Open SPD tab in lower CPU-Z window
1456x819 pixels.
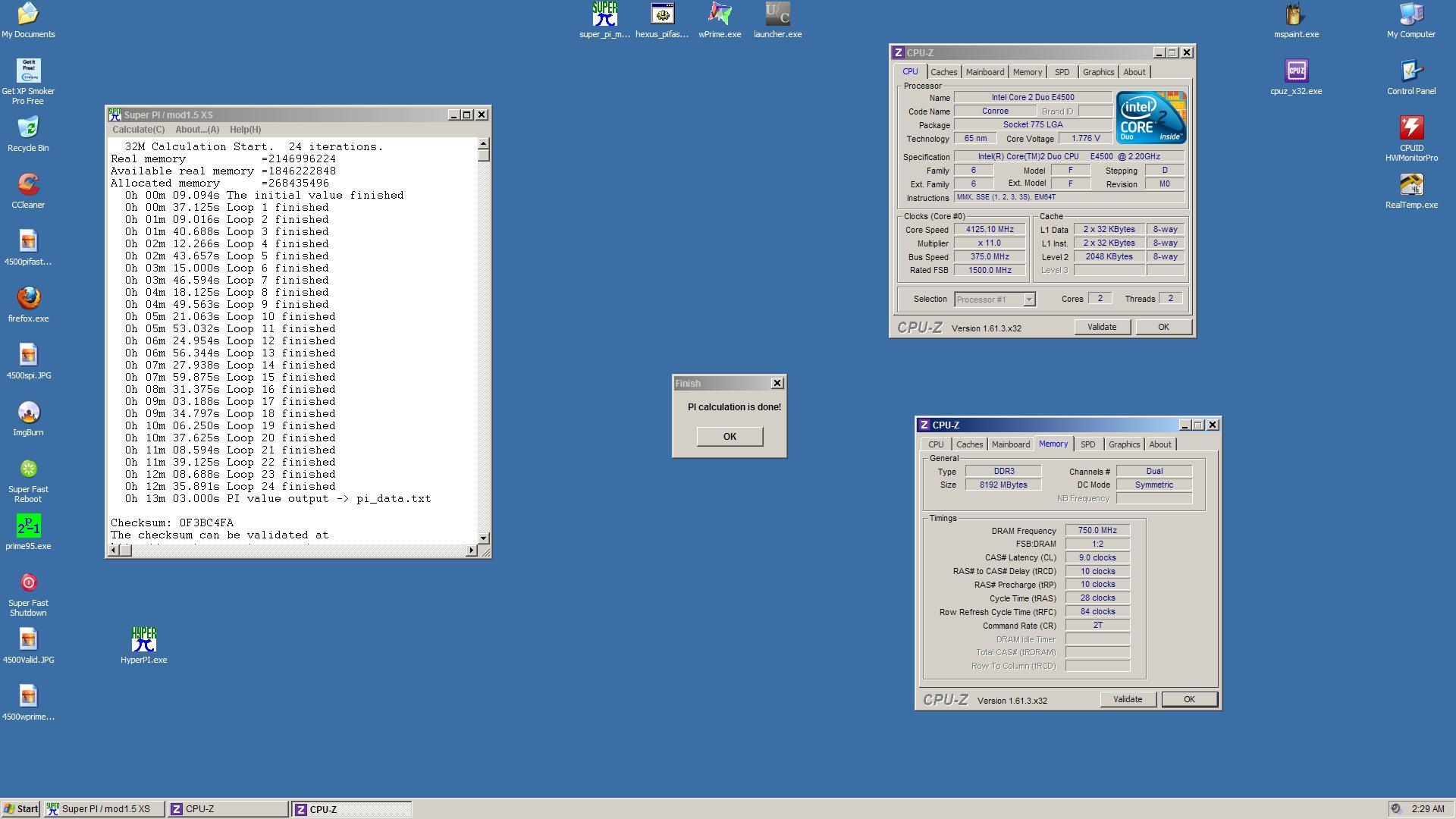(1087, 444)
